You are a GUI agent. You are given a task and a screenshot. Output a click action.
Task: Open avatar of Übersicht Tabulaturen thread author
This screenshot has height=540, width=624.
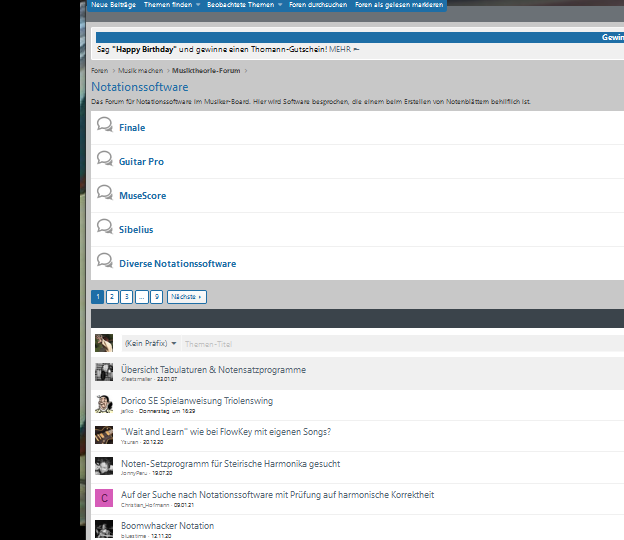tap(104, 372)
